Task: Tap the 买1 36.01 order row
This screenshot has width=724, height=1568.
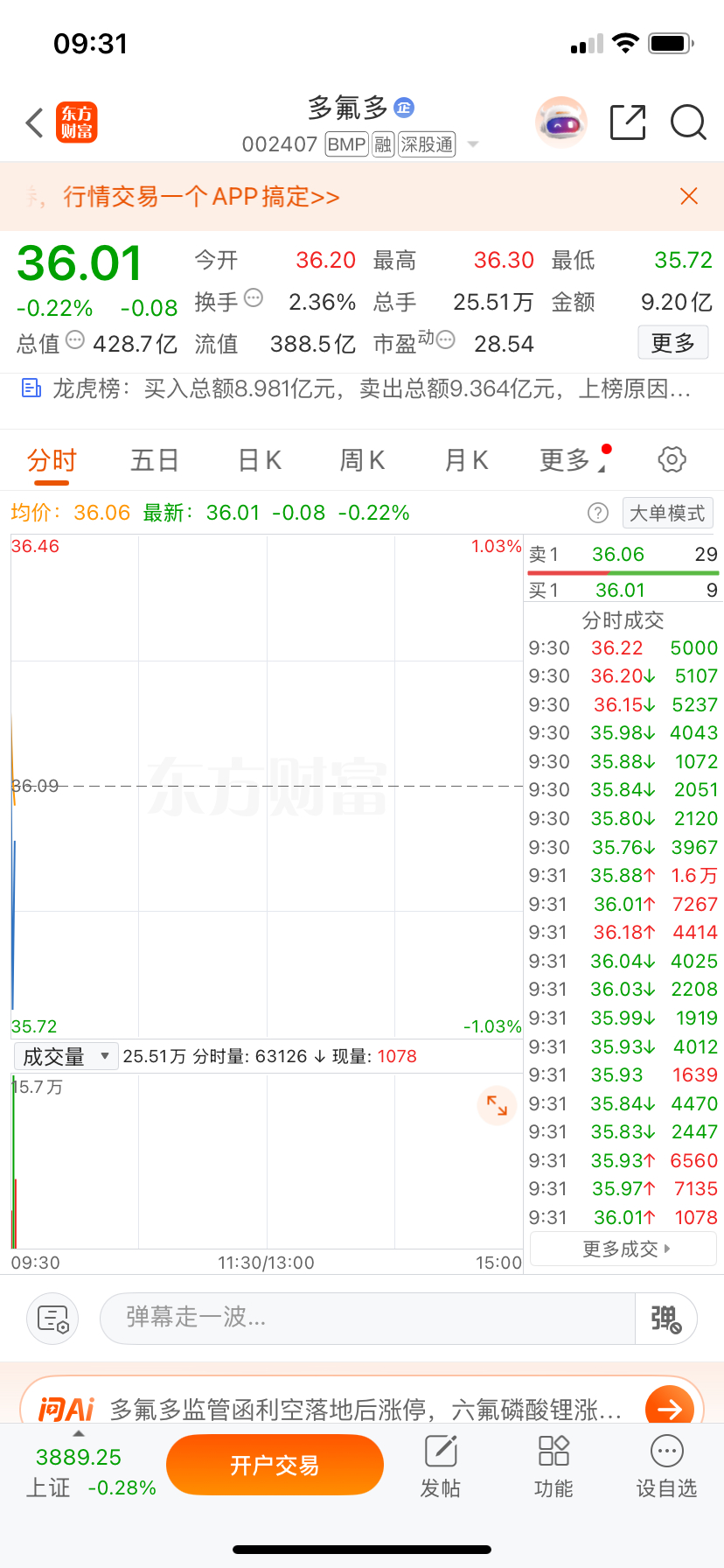Action: [x=623, y=591]
